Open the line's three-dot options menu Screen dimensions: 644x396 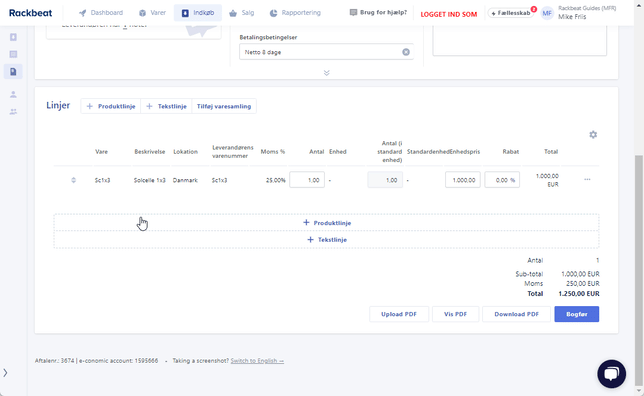(x=587, y=180)
